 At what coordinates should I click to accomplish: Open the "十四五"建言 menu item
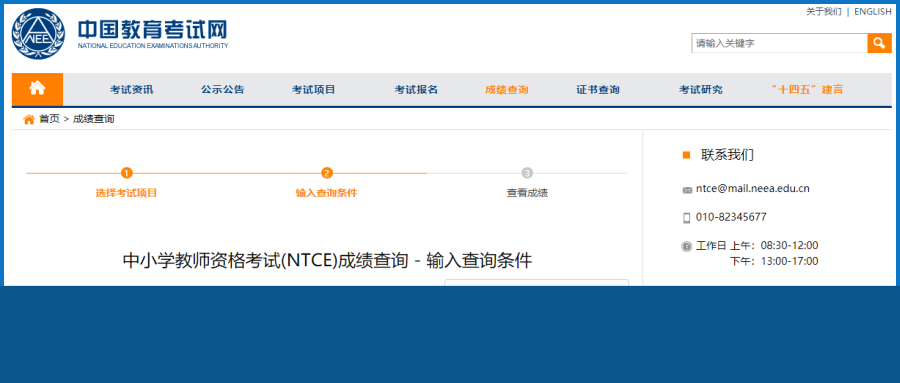808,90
